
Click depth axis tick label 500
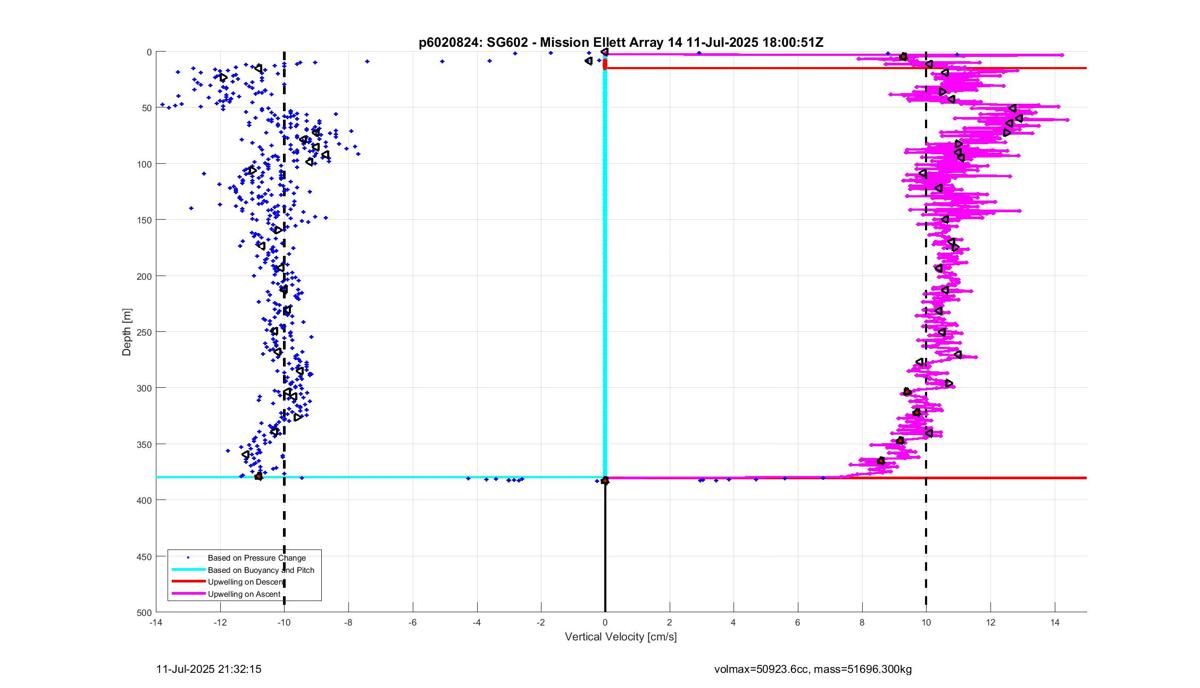pos(143,612)
